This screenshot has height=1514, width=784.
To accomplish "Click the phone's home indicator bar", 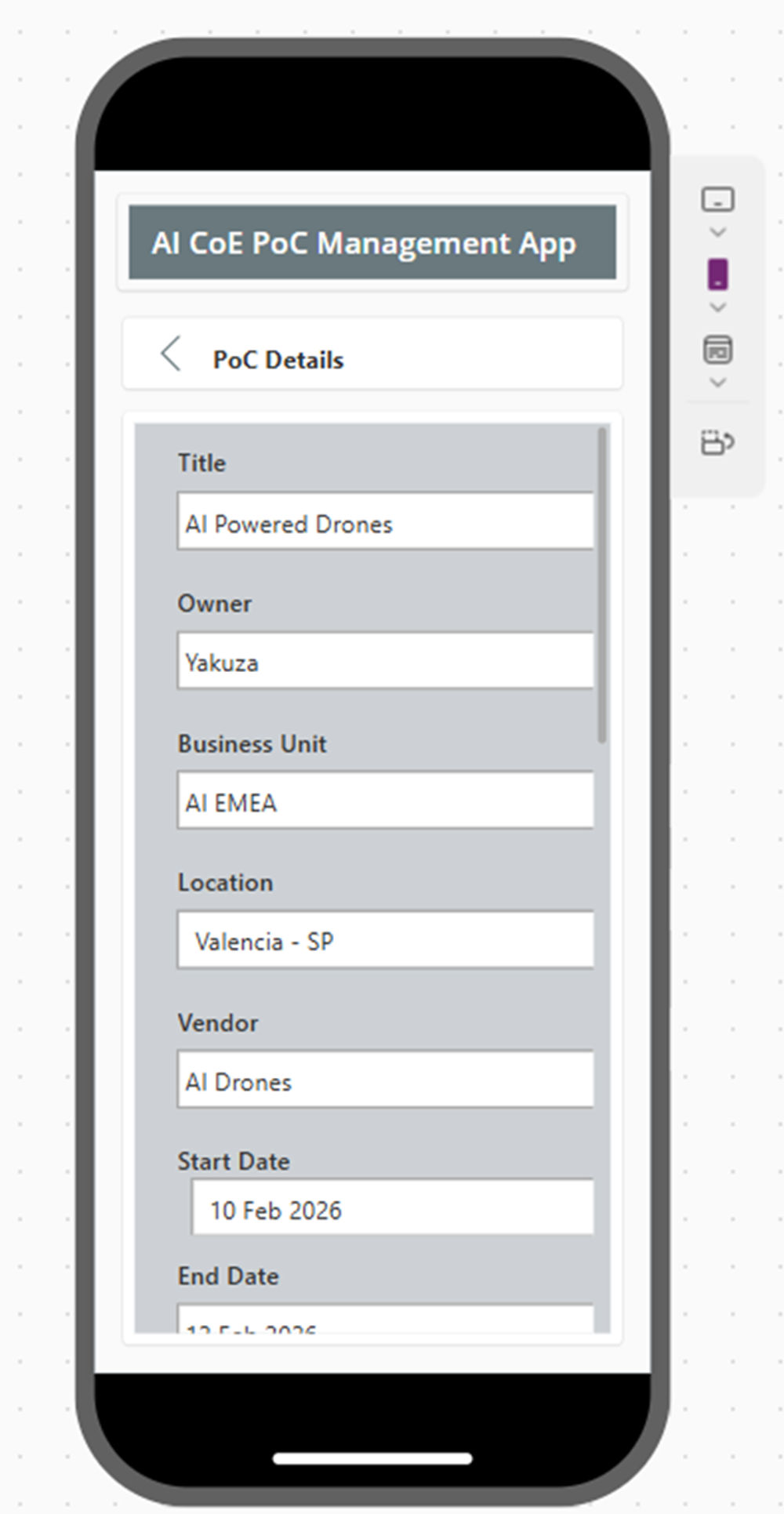I will click(372, 1458).
